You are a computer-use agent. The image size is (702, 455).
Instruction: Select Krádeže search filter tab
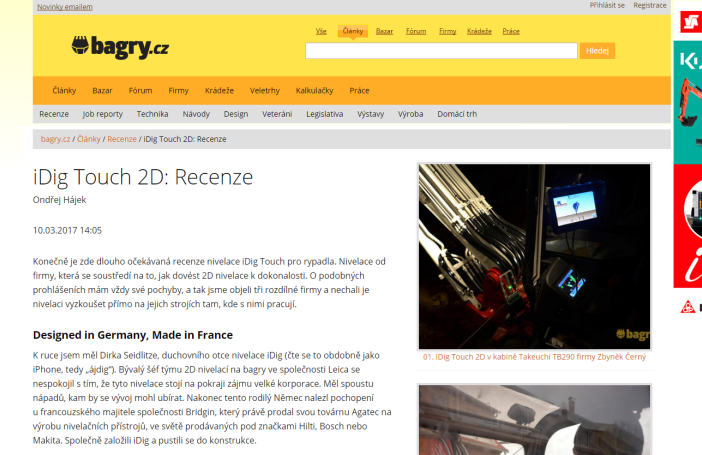pos(479,31)
